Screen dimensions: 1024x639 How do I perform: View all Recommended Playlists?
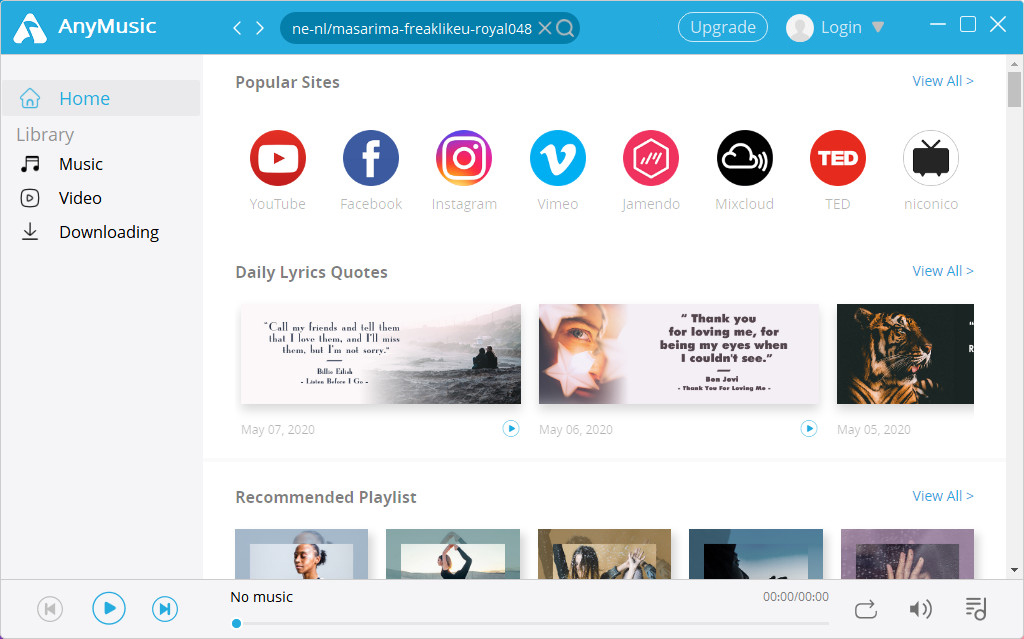(x=942, y=496)
